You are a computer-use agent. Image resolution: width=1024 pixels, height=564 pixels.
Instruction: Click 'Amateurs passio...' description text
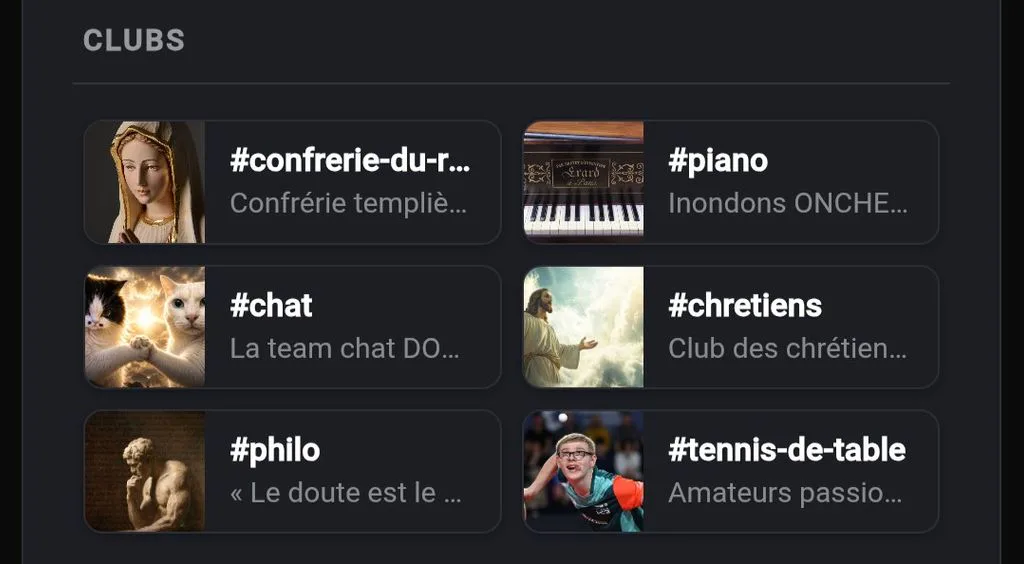click(x=786, y=494)
